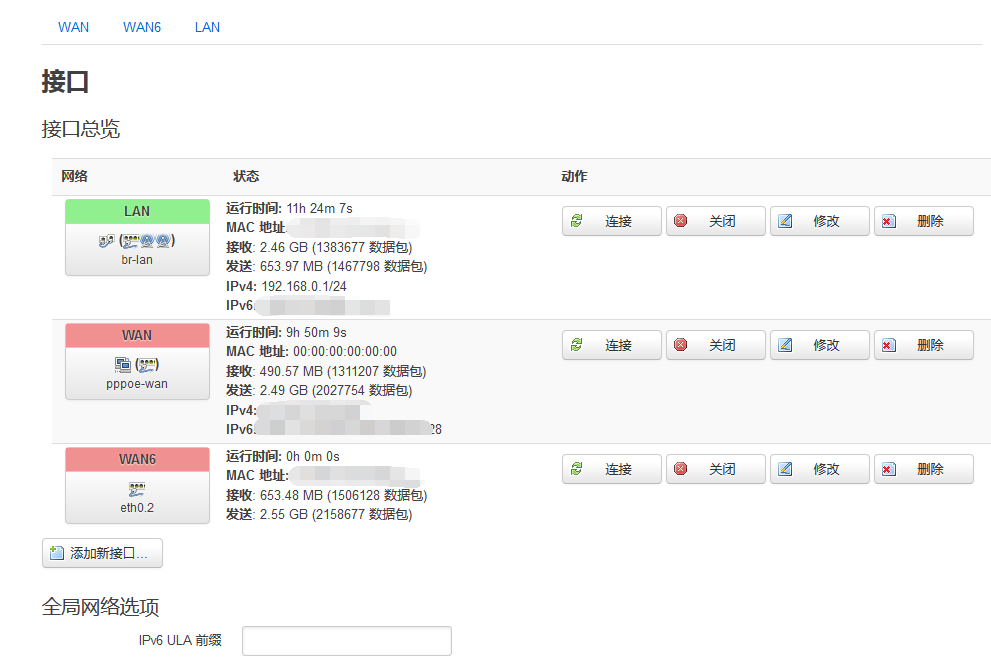Select the green LAN network badge
The height and width of the screenshot is (665, 991).
[137, 211]
